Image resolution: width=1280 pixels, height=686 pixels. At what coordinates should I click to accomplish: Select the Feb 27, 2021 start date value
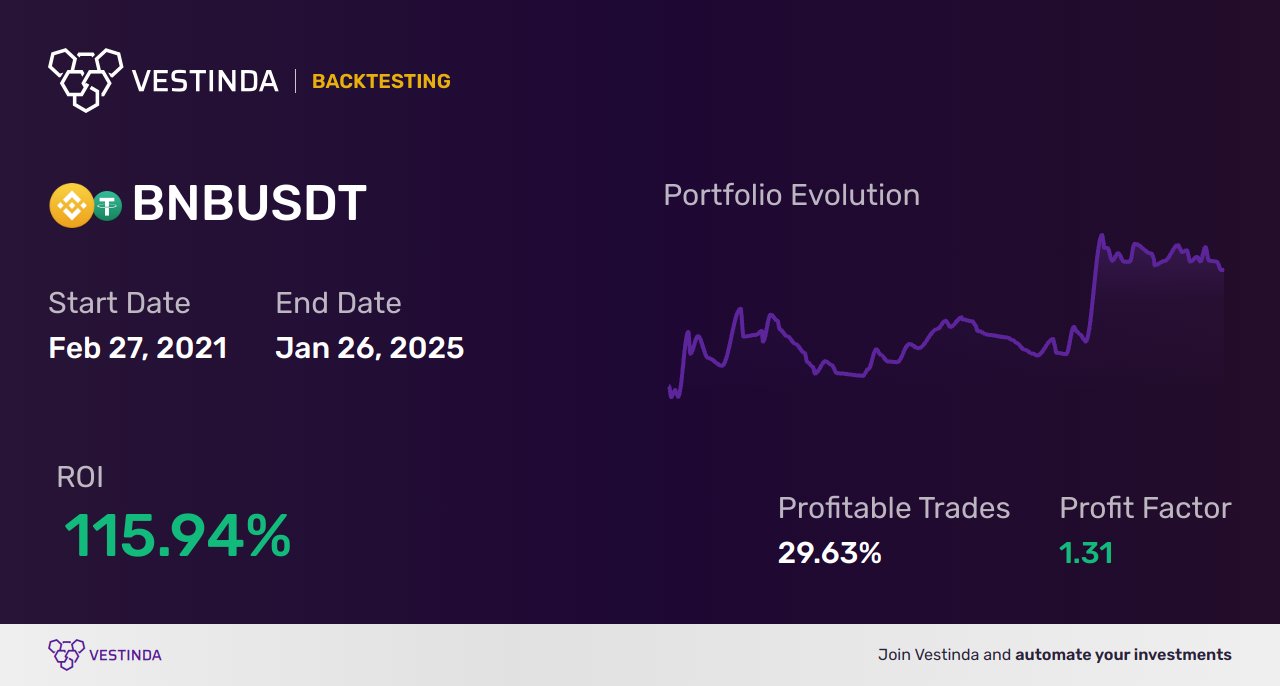tap(138, 348)
